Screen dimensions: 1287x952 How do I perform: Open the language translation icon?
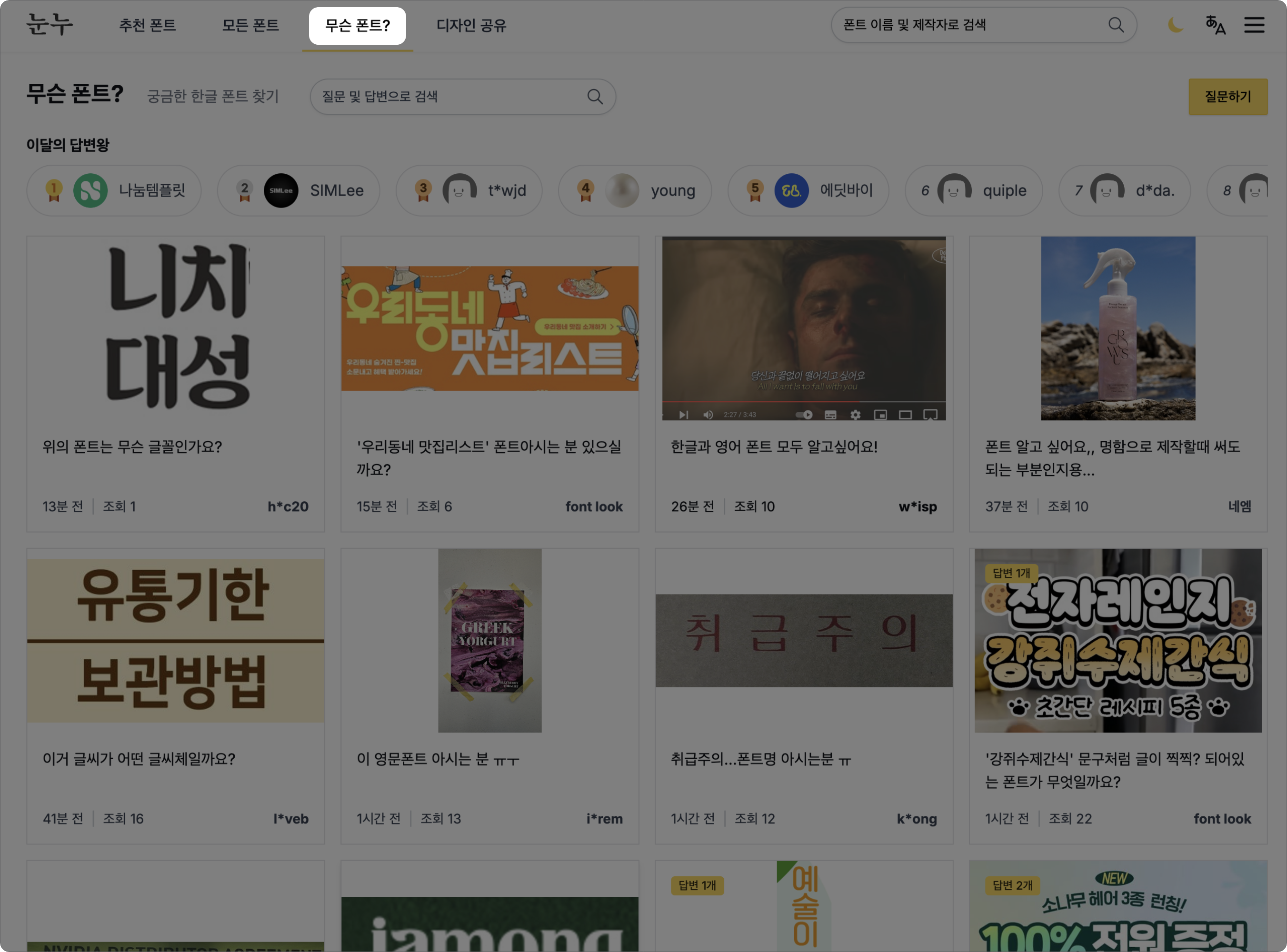tap(1216, 25)
